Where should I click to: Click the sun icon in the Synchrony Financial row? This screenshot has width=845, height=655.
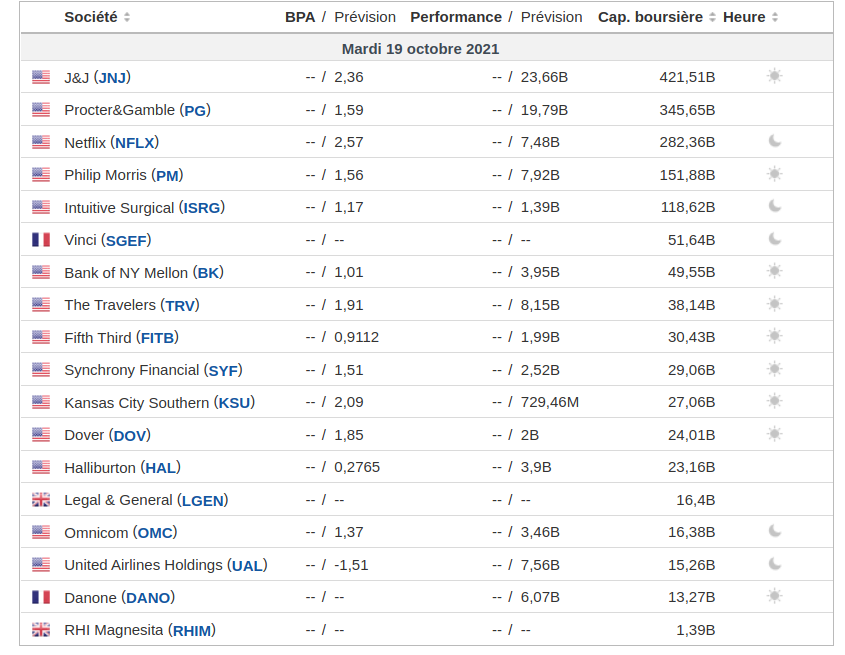click(x=774, y=369)
